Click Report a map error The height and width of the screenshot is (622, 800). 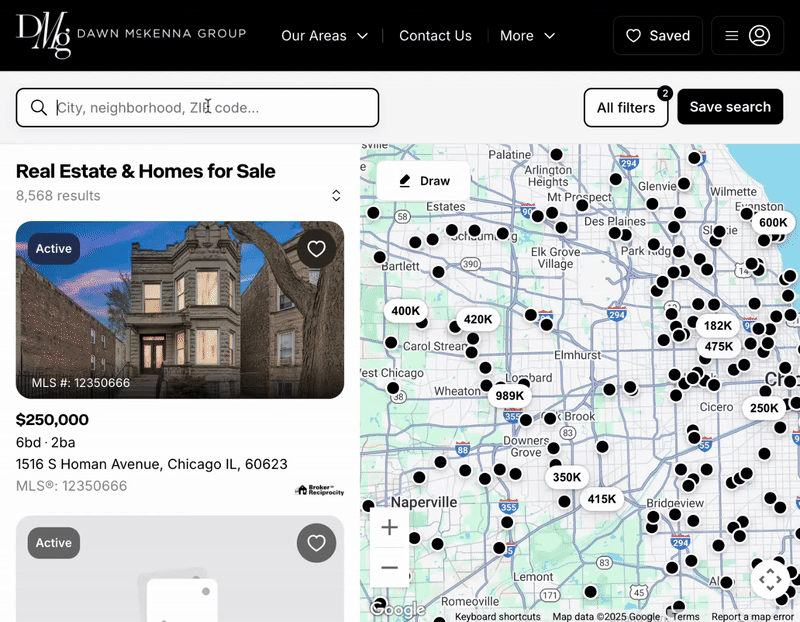[x=753, y=616]
